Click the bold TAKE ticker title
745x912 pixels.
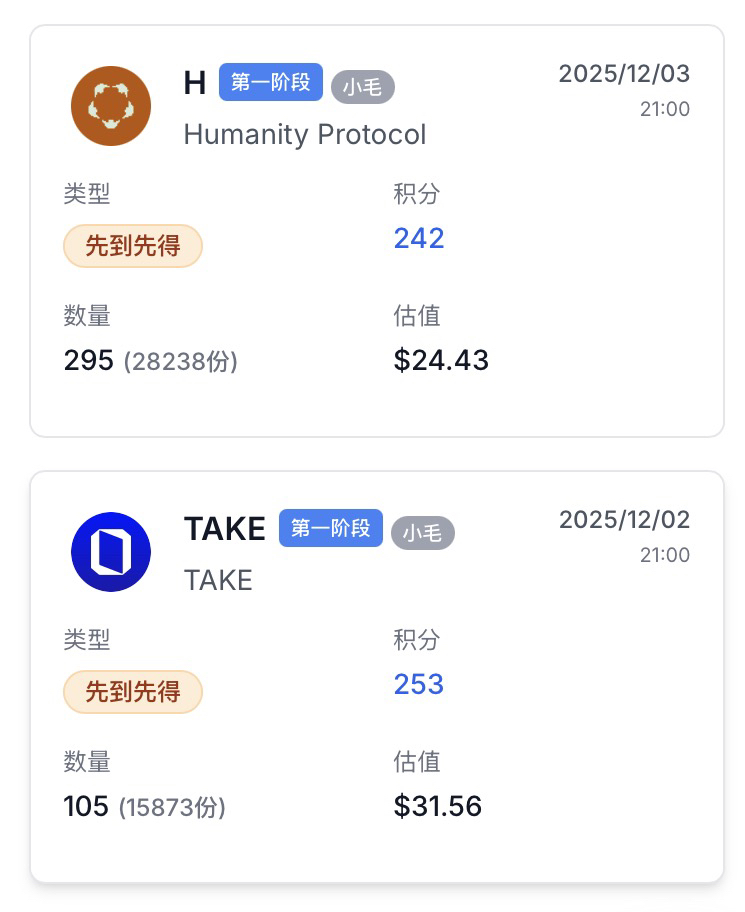[225, 529]
